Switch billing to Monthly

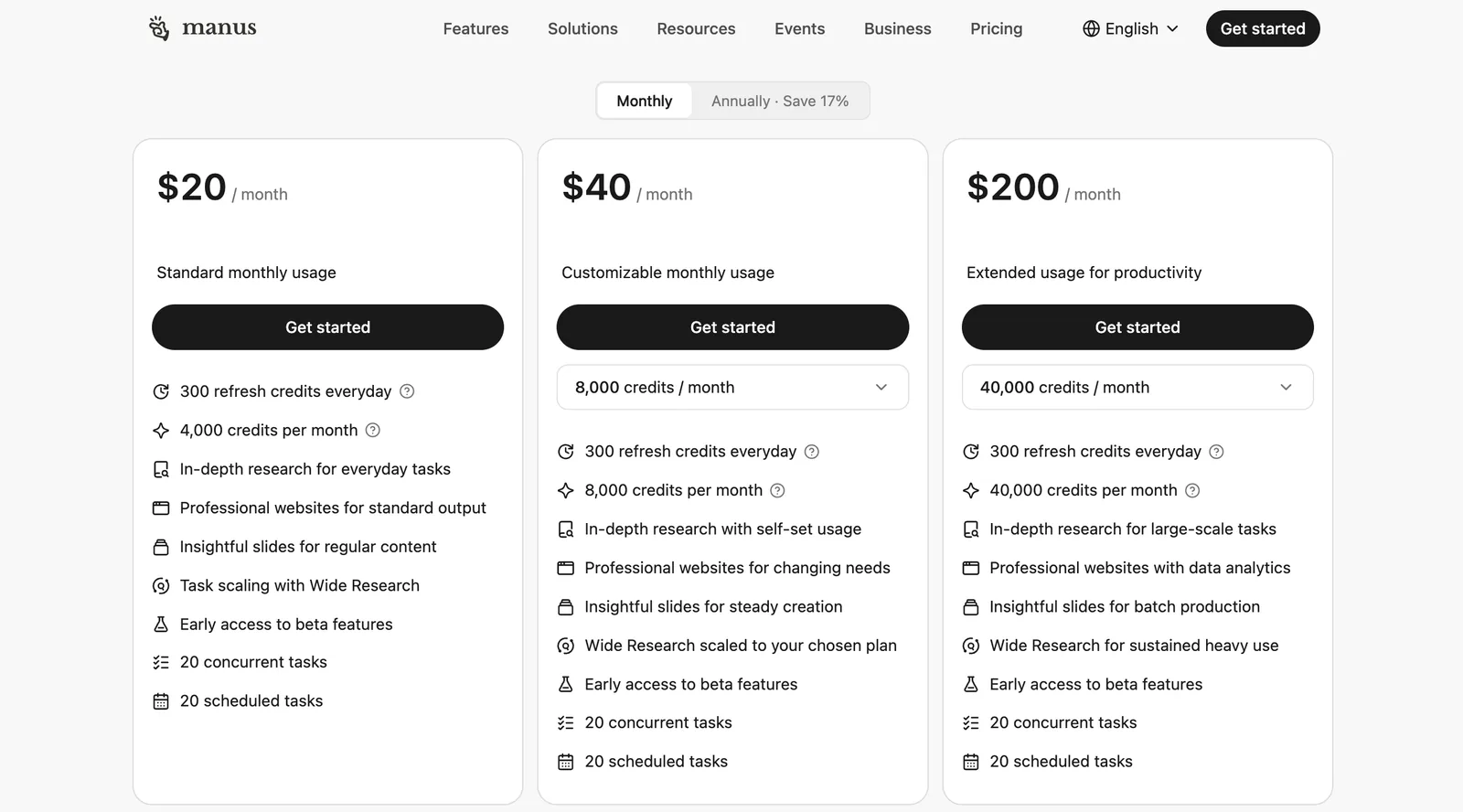(645, 101)
